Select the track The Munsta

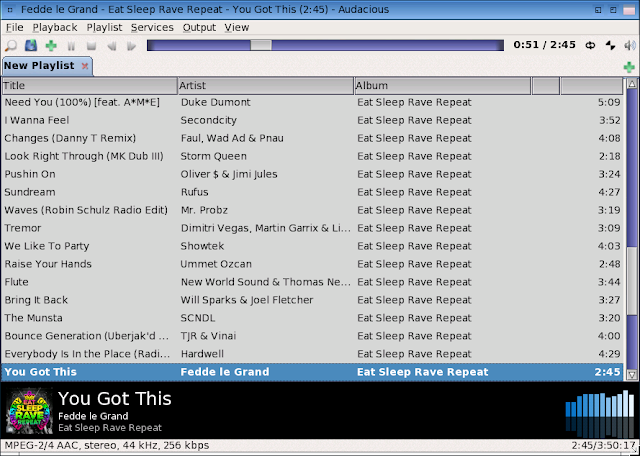pos(312,318)
